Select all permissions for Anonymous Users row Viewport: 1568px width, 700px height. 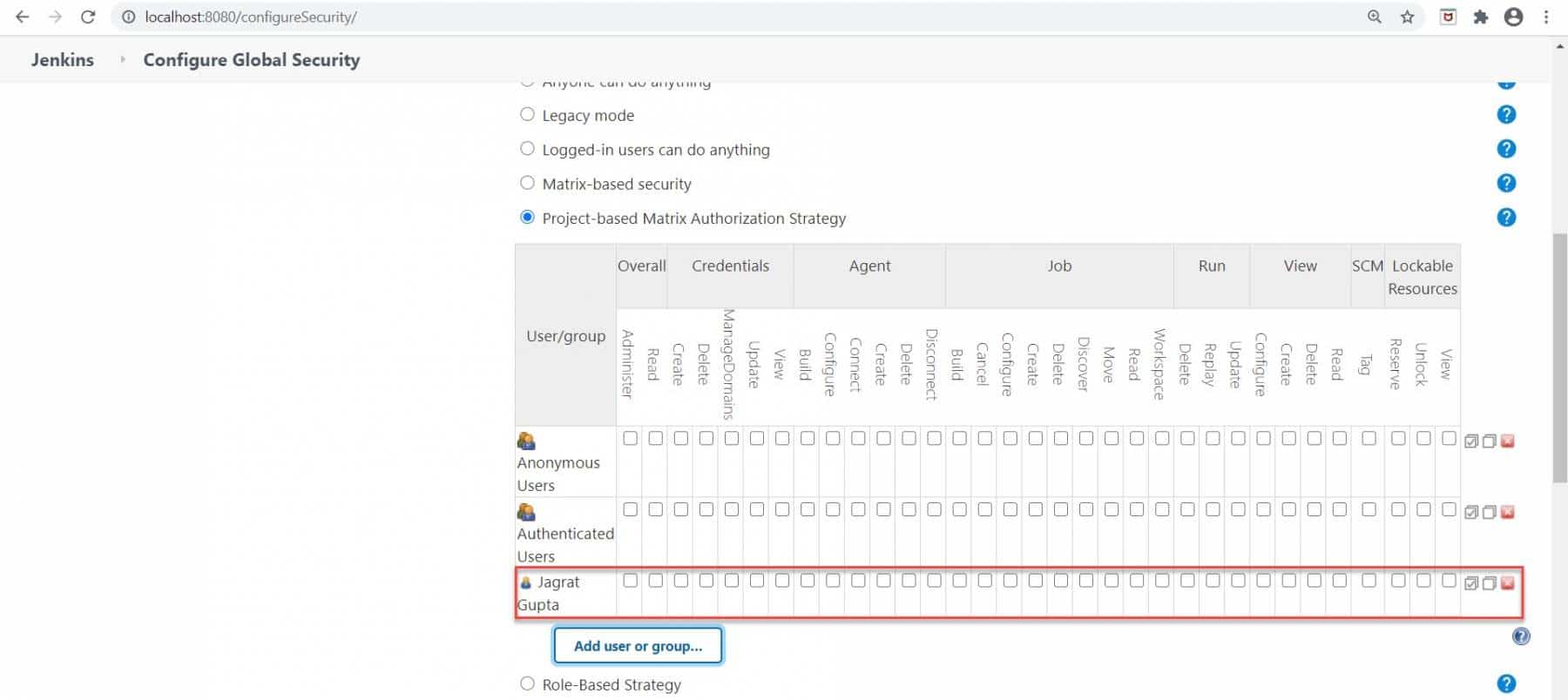(1471, 441)
